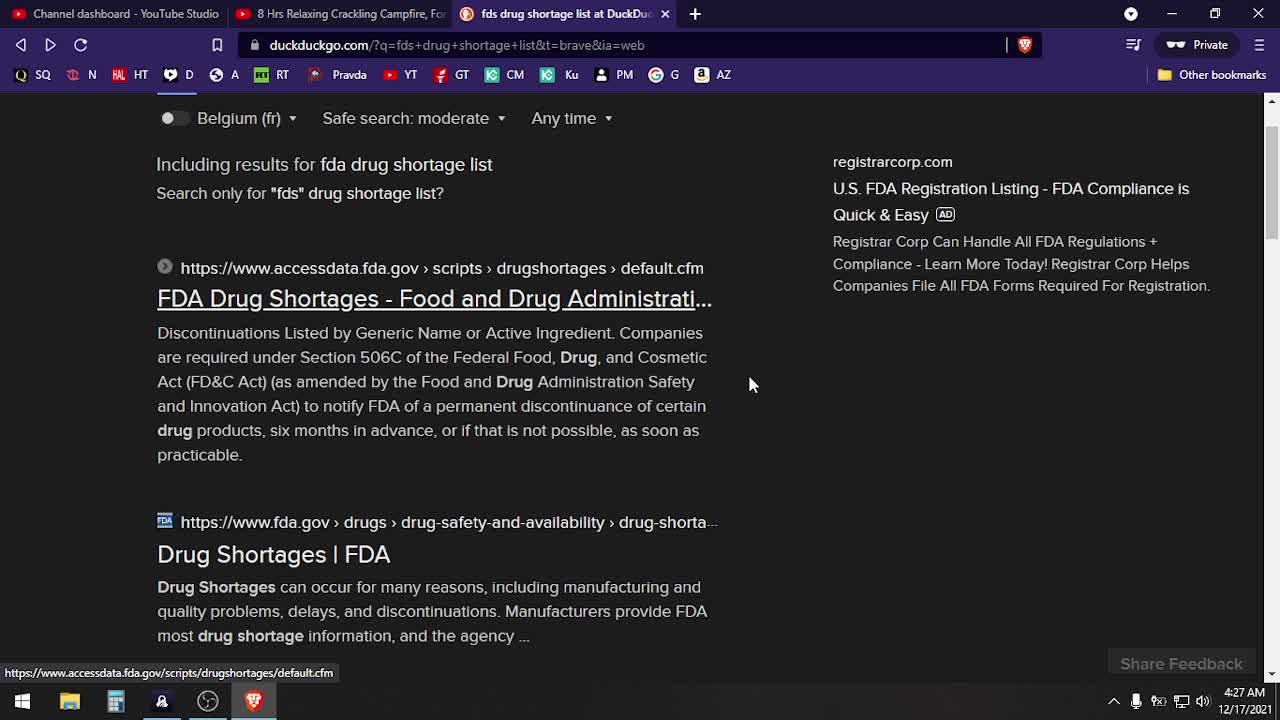The width and height of the screenshot is (1280, 720).
Task: Open the media playlist control icon
Action: tap(1133, 45)
